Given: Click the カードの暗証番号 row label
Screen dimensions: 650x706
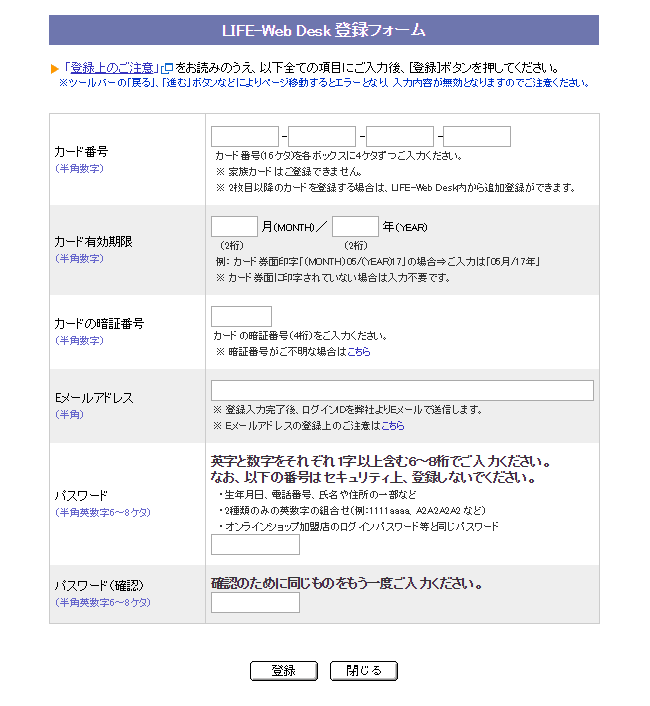Looking at the screenshot, I should pyautogui.click(x=99, y=324).
